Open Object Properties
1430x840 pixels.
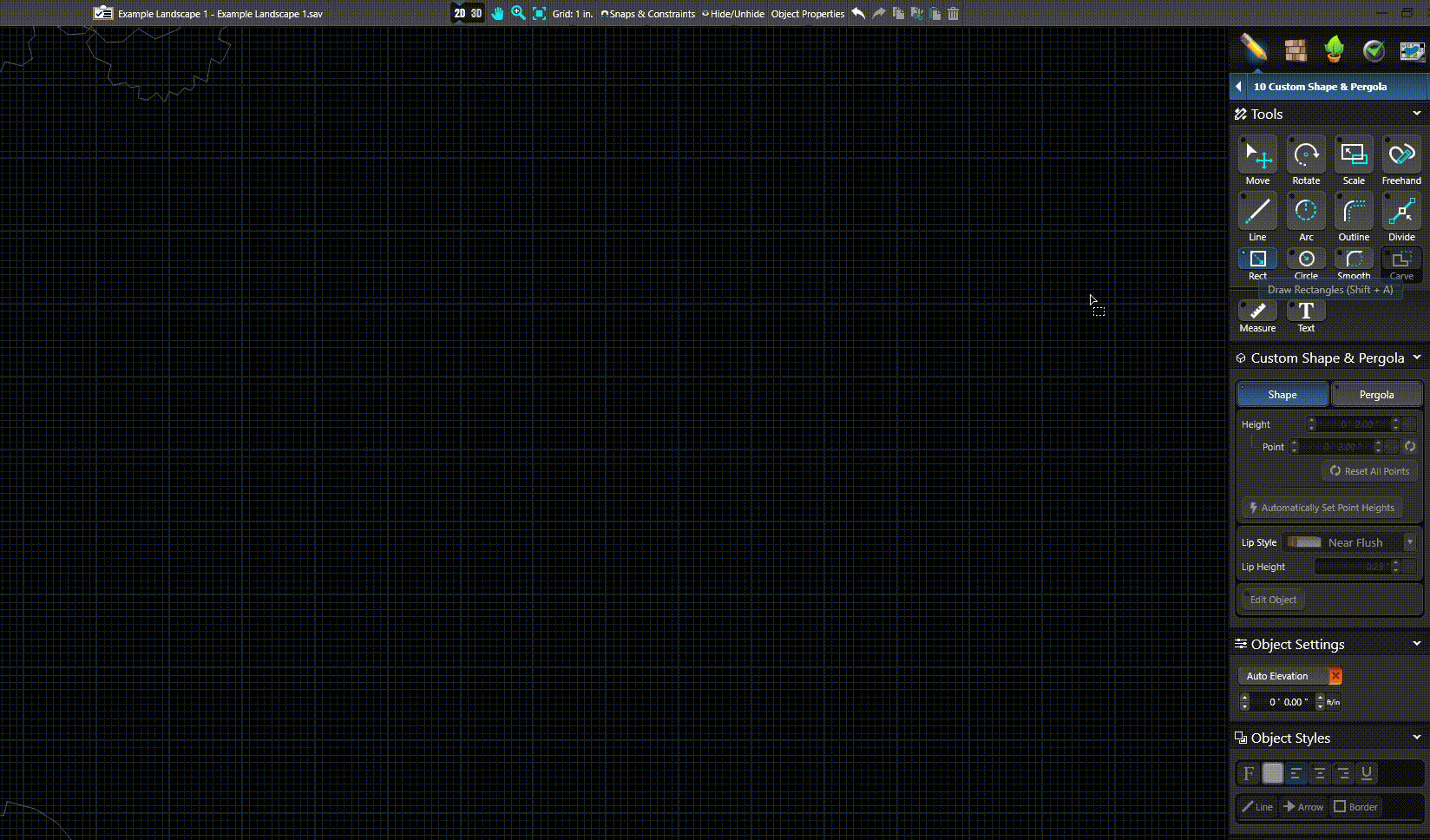(808, 14)
